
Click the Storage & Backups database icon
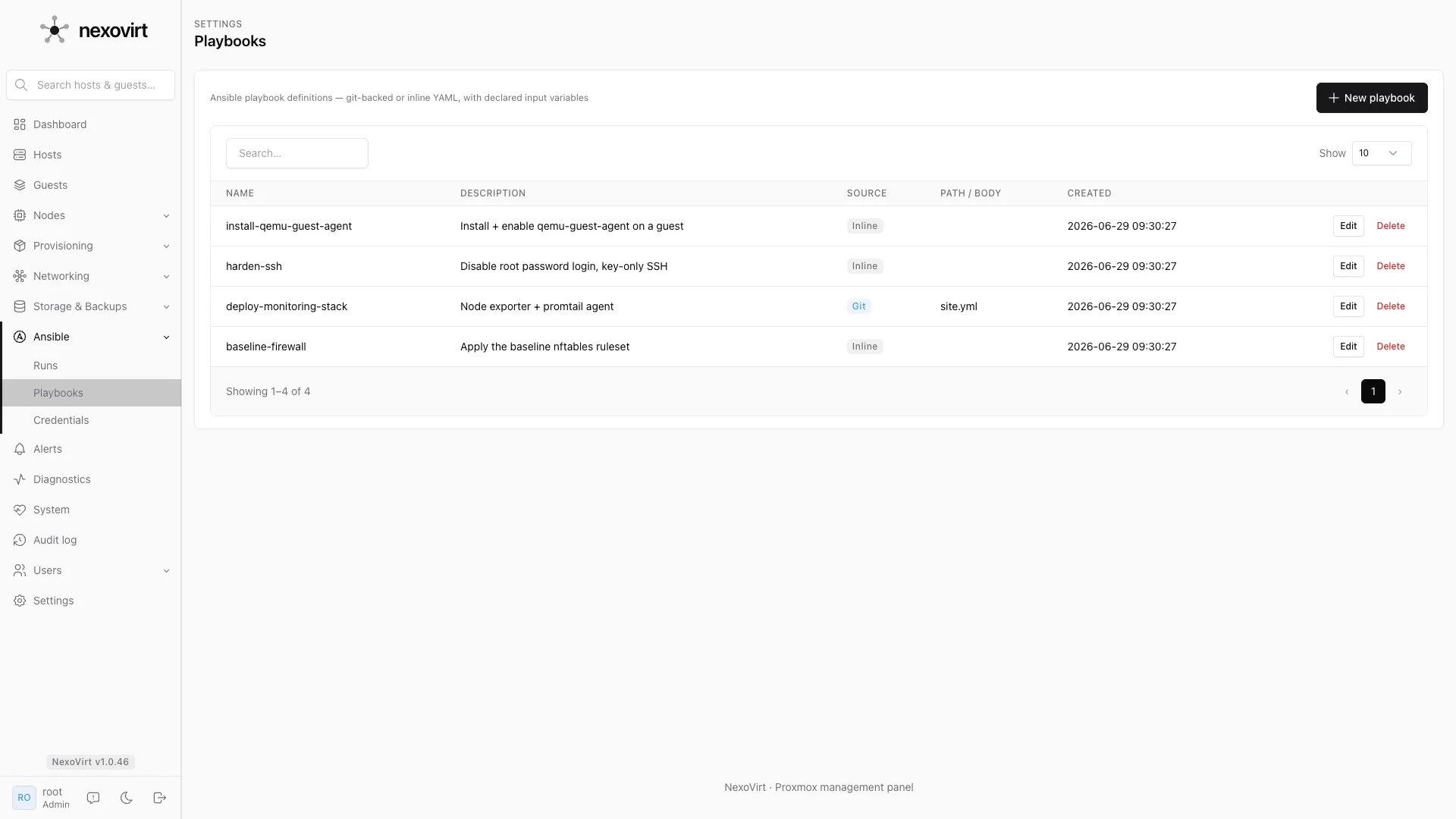coord(20,306)
